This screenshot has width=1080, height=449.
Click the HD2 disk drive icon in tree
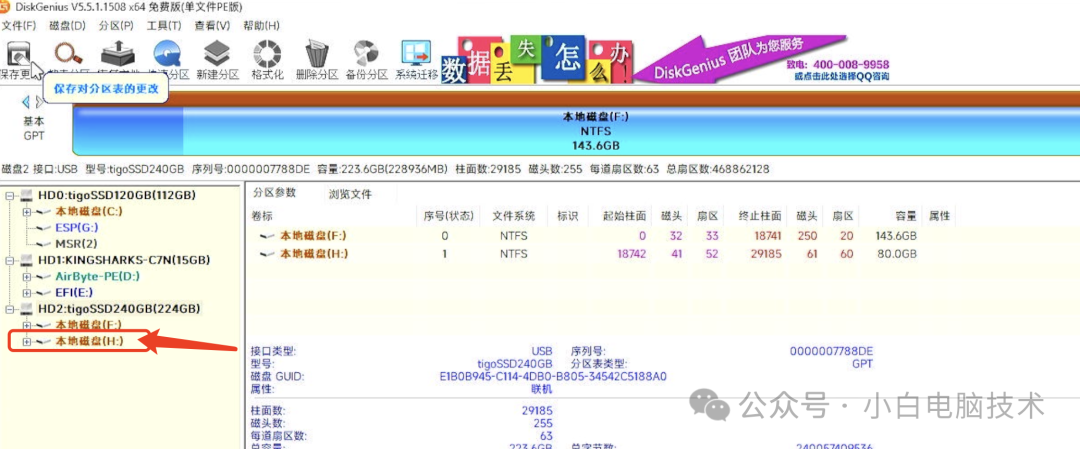click(x=26, y=308)
